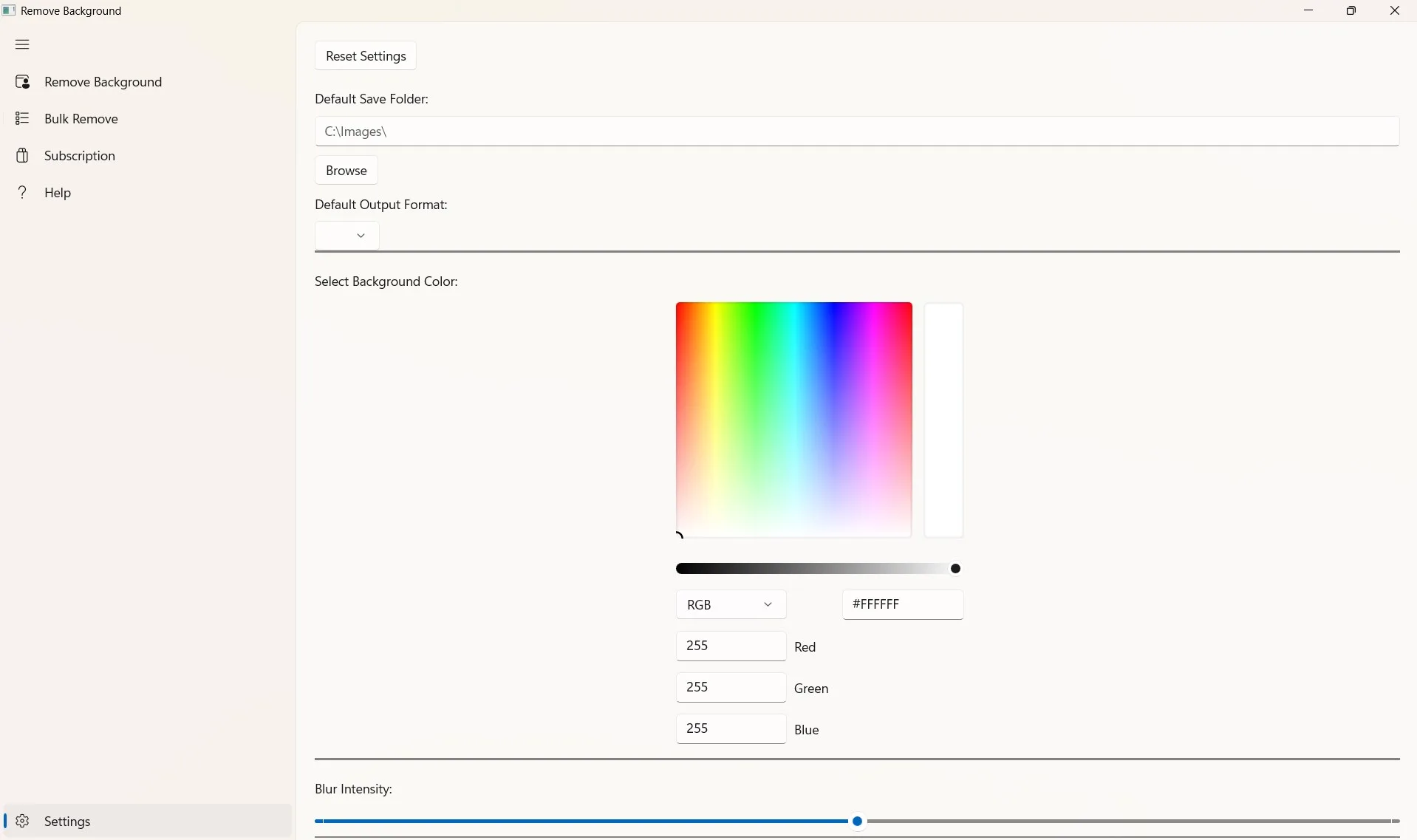Click the Red value field
Image resolution: width=1417 pixels, height=840 pixels.
(x=731, y=646)
